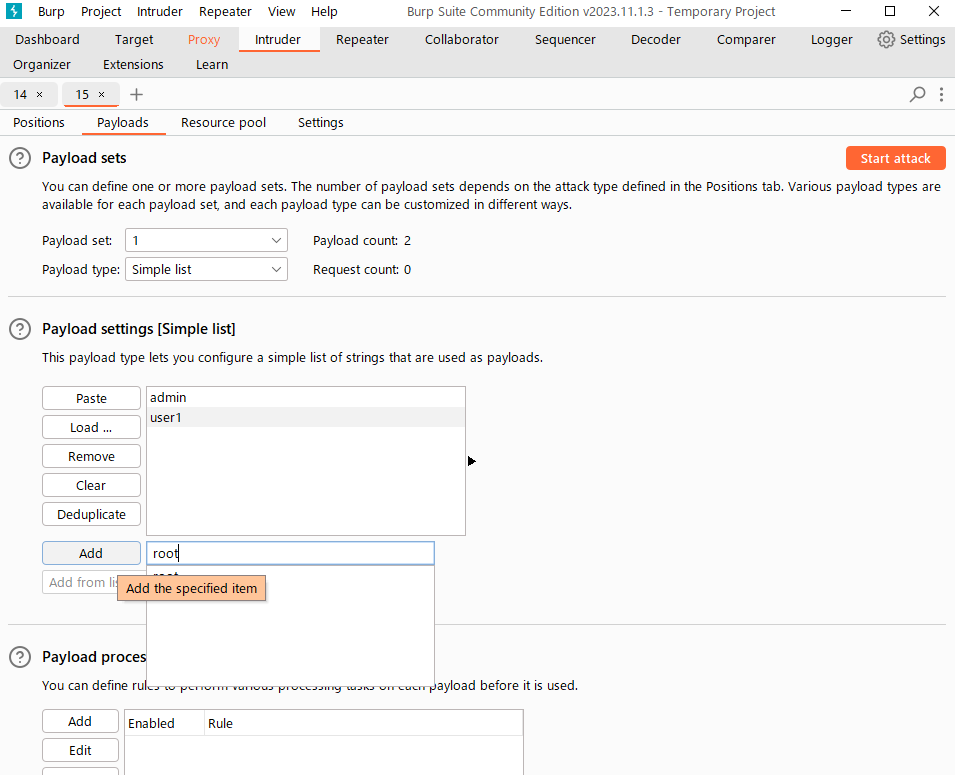Image resolution: width=955 pixels, height=775 pixels.
Task: Open the Resource pool sub-tab
Action: pos(224,122)
